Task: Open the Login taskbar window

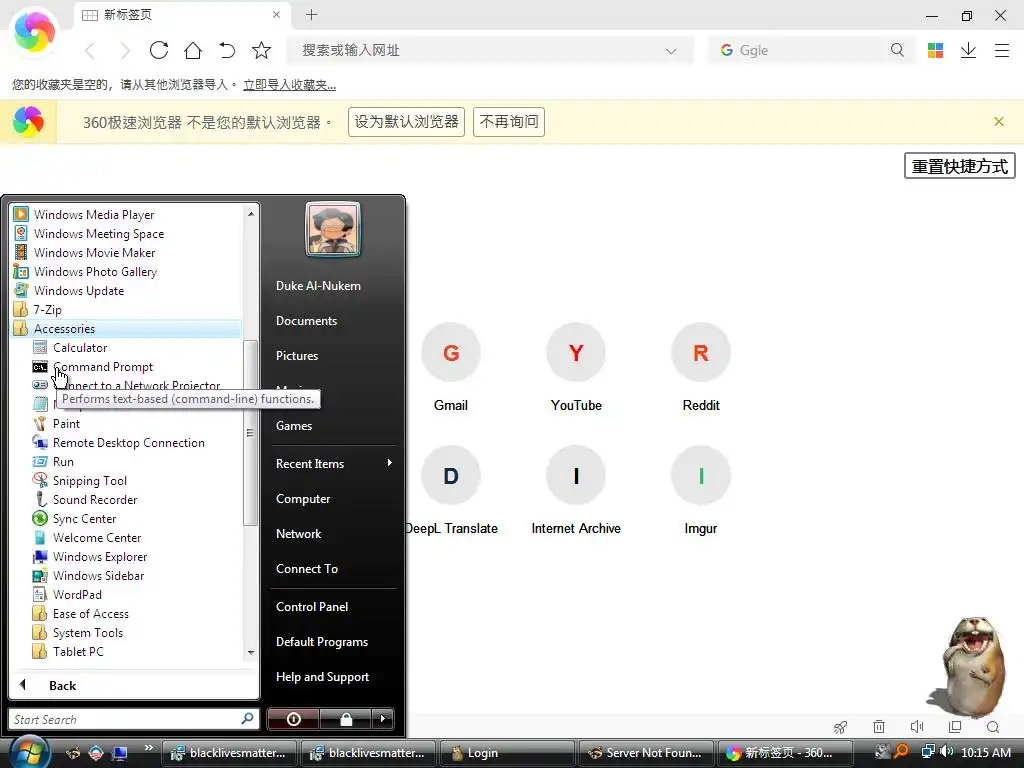Action: click(x=507, y=753)
